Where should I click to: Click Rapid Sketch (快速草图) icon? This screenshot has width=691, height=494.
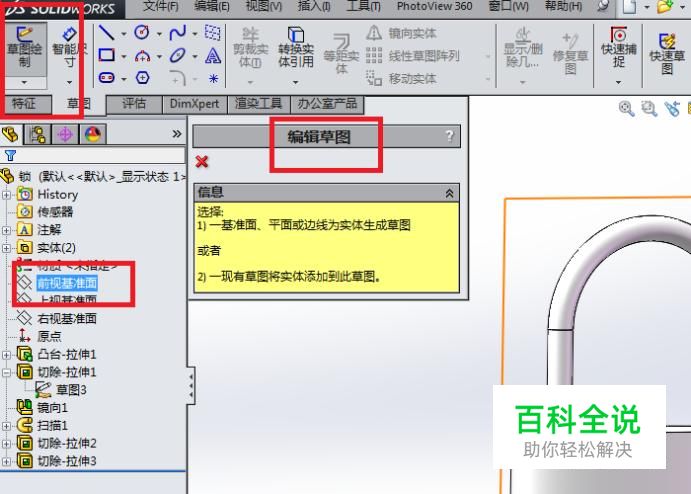(x=667, y=53)
